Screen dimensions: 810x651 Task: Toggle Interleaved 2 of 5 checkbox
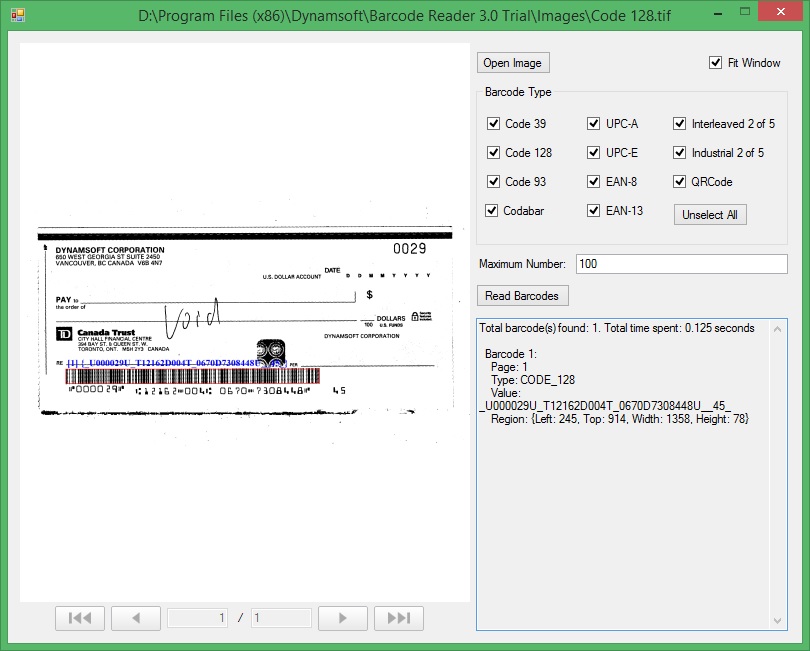point(680,124)
